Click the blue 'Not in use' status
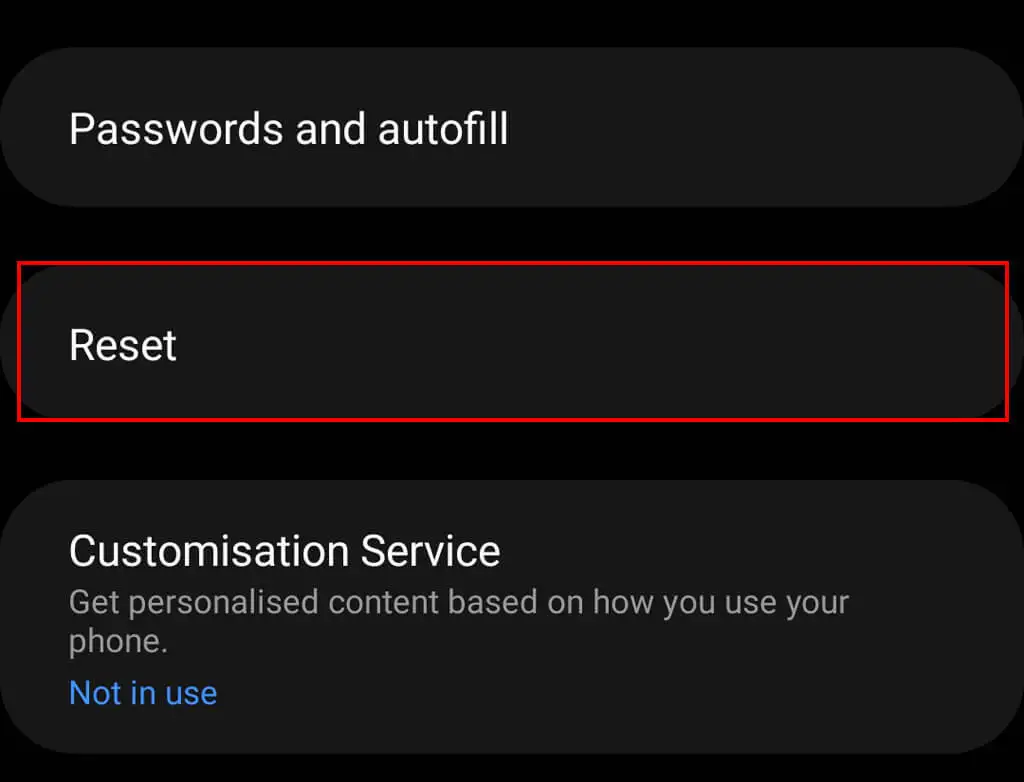The width and height of the screenshot is (1024, 782). [143, 692]
